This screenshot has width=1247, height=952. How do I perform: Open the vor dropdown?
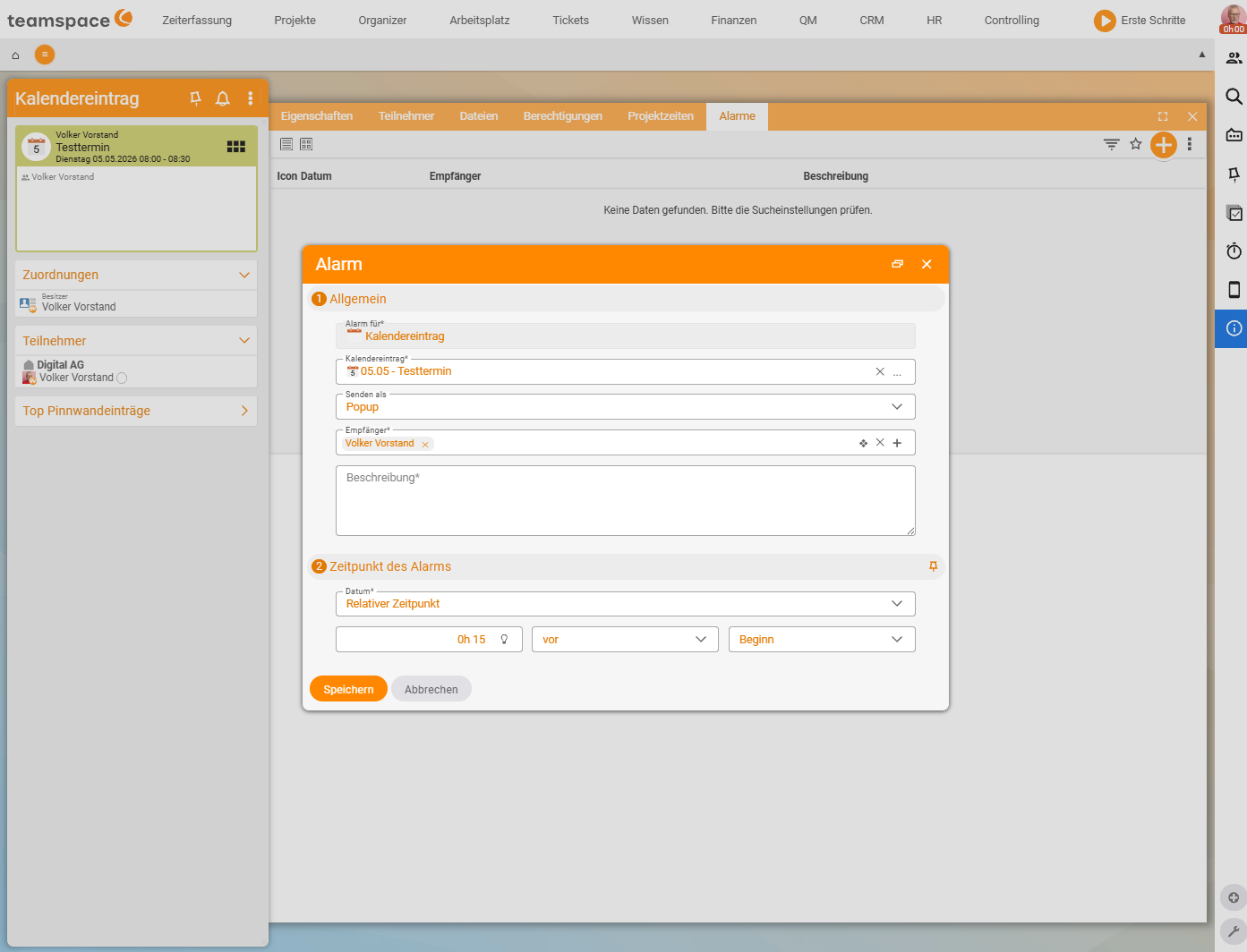point(625,640)
